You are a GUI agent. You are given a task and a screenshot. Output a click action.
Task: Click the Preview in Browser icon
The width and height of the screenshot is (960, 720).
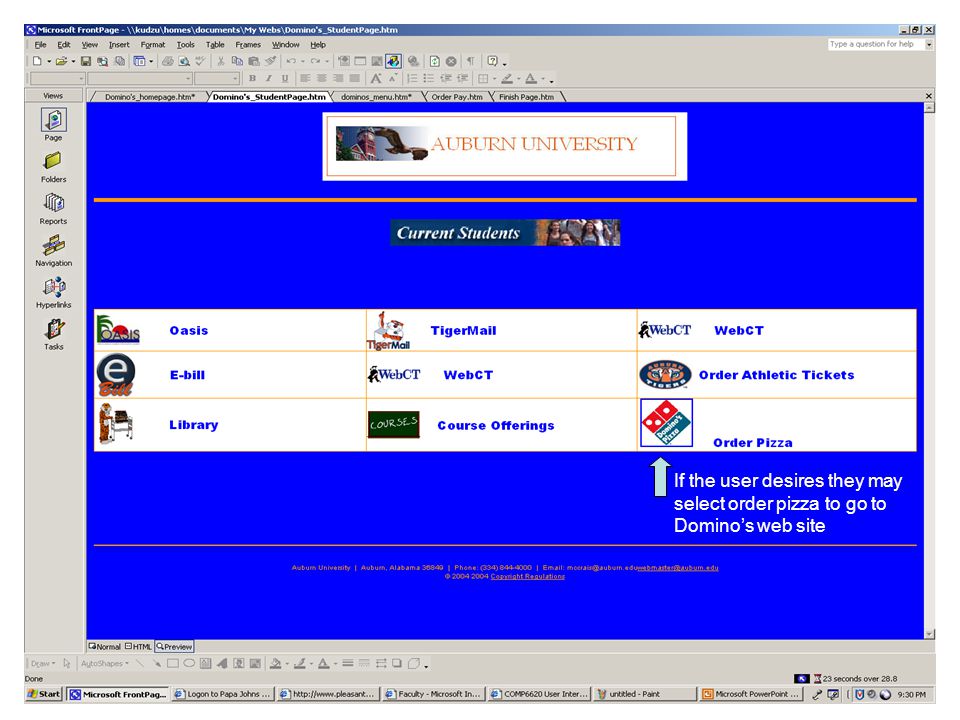click(x=184, y=61)
